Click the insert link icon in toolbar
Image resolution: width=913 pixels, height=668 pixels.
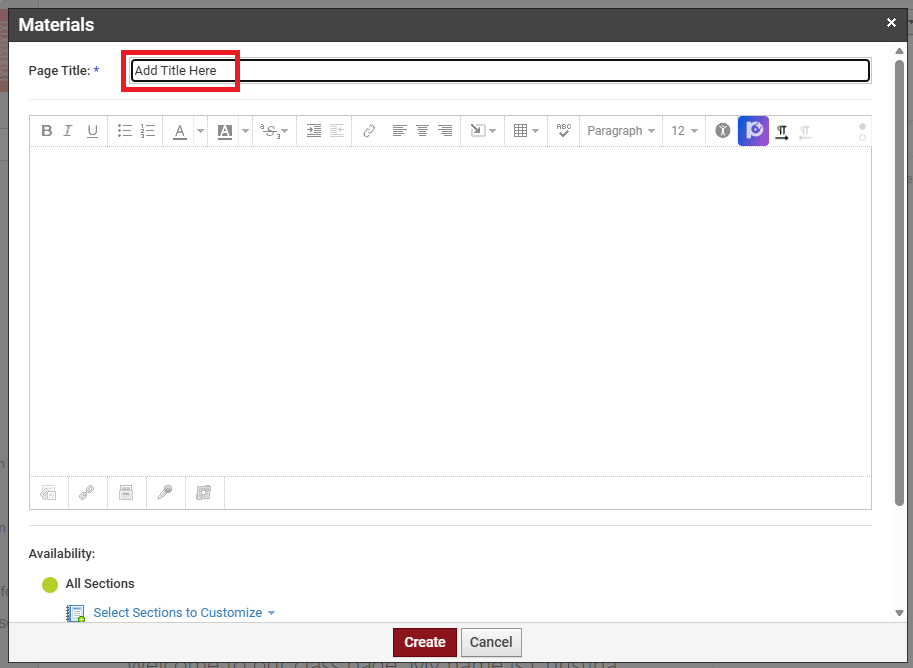[x=369, y=131]
